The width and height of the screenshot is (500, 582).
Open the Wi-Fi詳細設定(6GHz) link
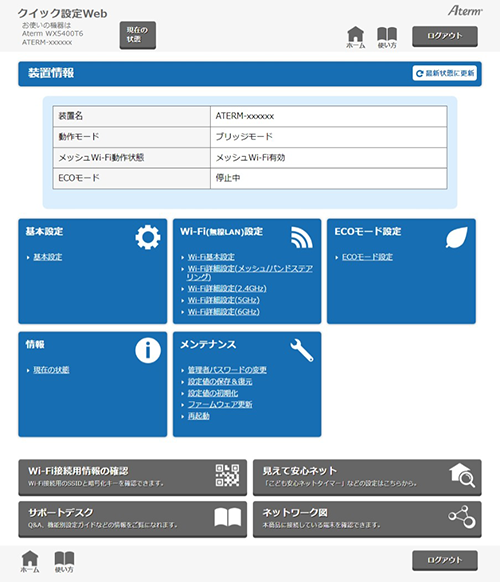pos(223,311)
